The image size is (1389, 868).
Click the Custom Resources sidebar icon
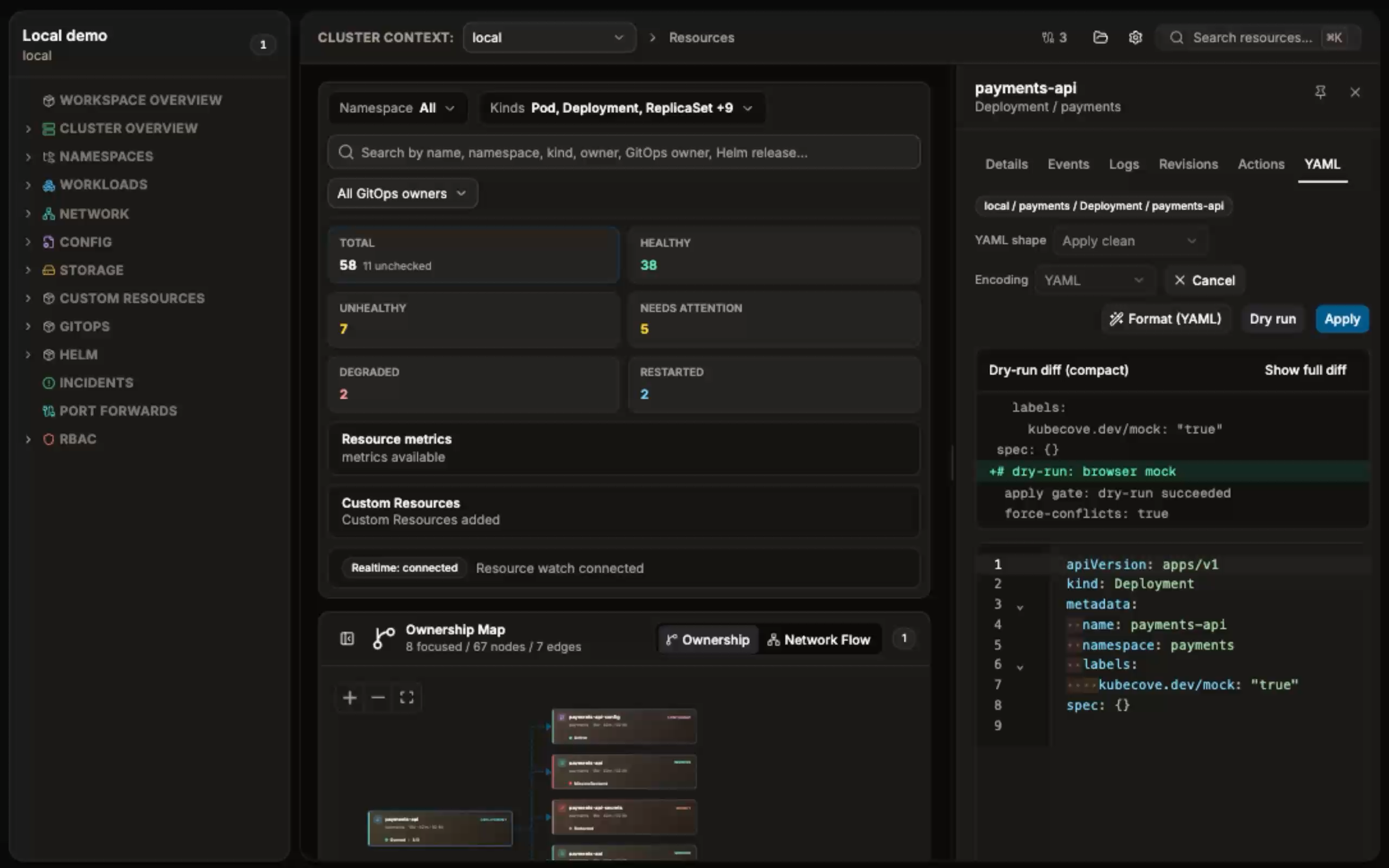point(49,298)
